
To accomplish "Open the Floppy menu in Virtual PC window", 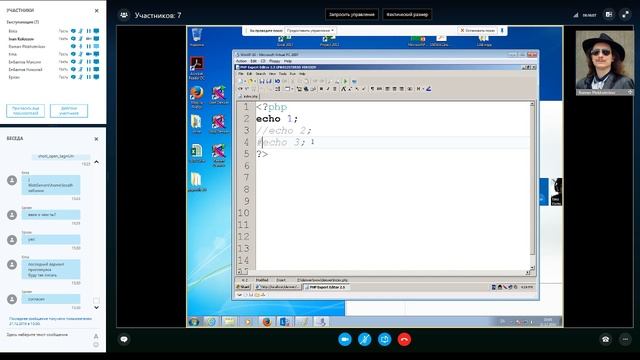I will [274, 61].
